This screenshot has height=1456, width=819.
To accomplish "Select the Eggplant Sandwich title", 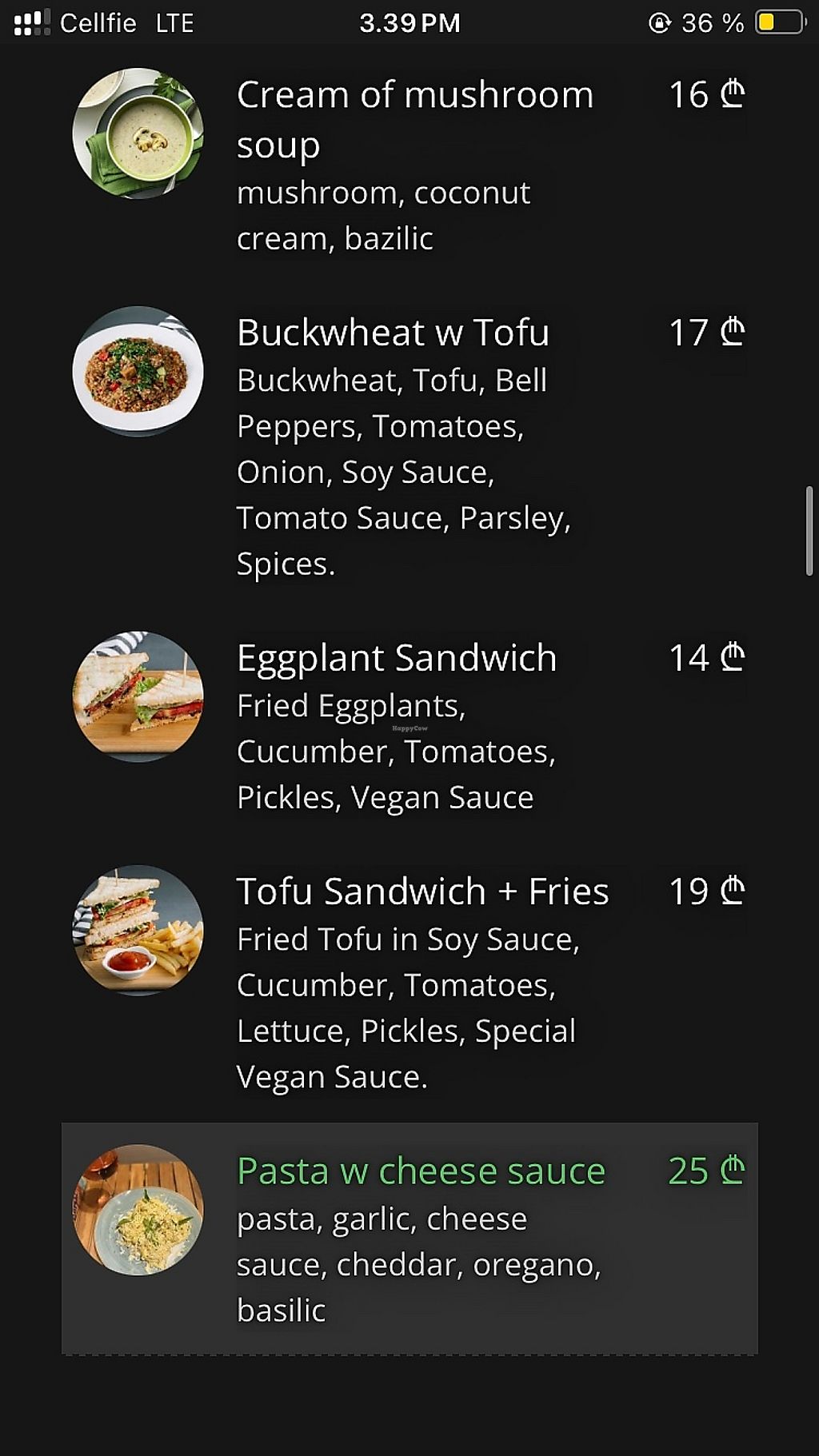I will tap(397, 658).
